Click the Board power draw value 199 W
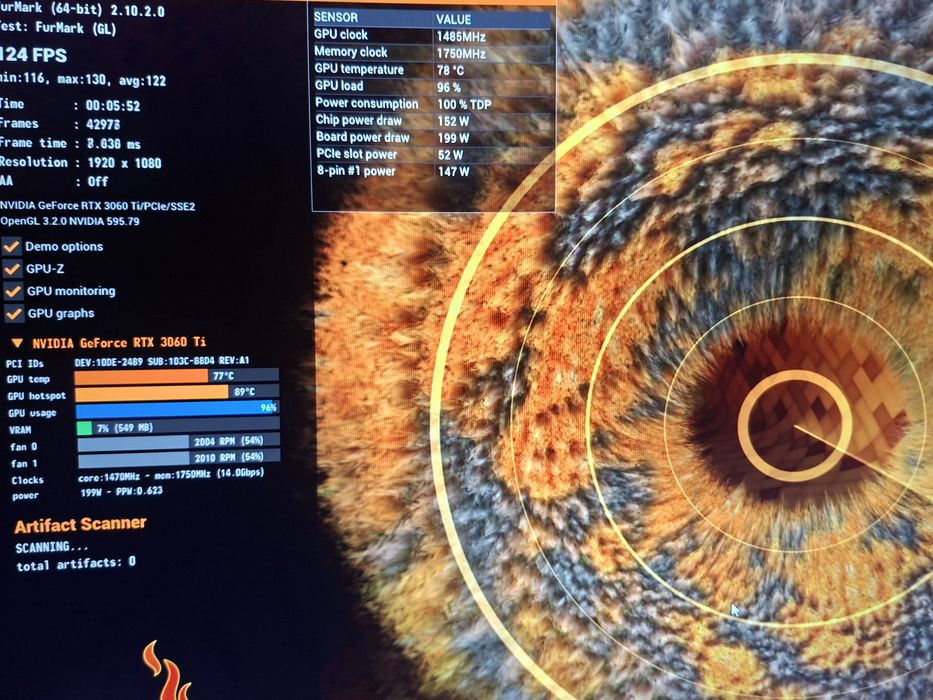933x700 pixels. click(x=453, y=139)
